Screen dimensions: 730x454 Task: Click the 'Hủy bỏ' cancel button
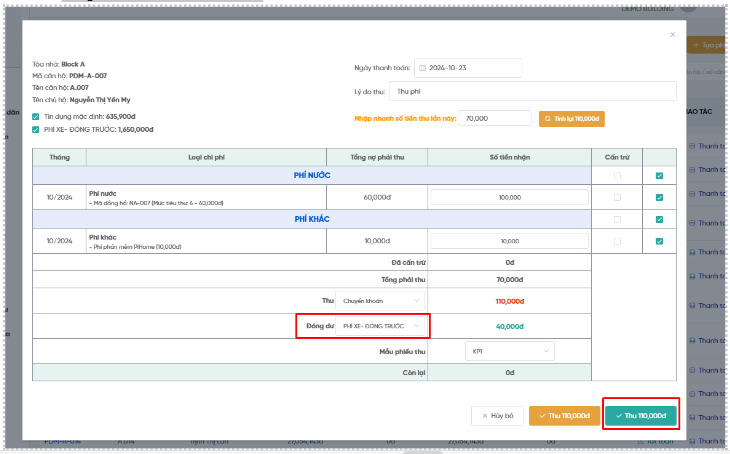497,416
